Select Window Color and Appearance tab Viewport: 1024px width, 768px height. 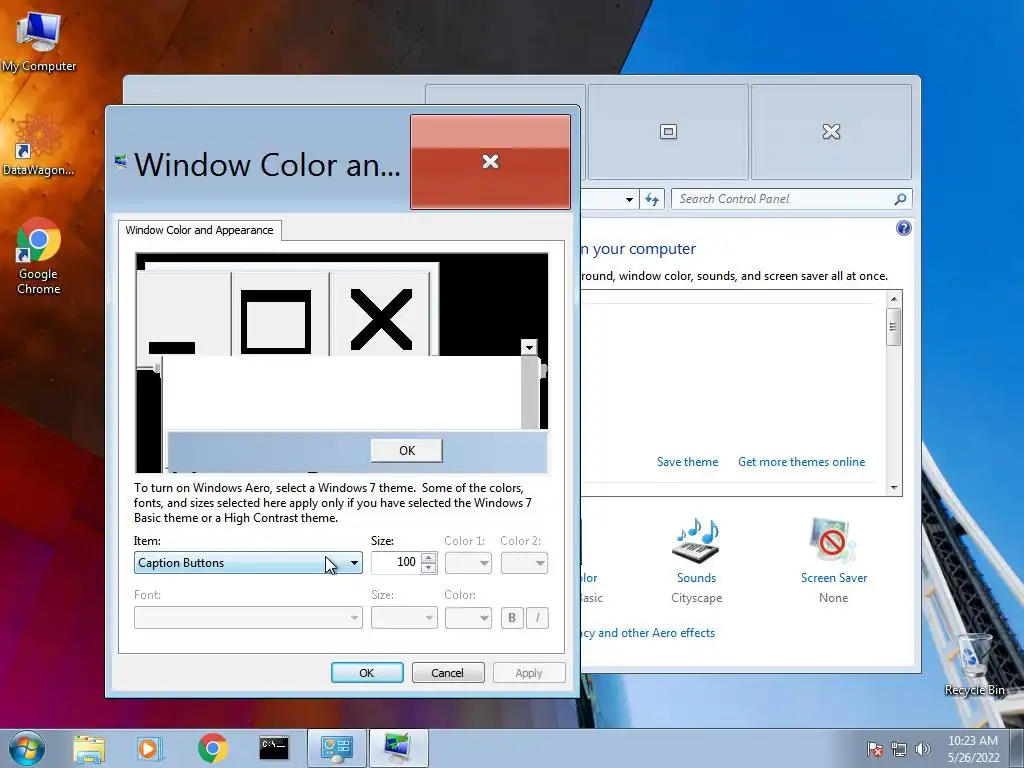click(x=199, y=231)
